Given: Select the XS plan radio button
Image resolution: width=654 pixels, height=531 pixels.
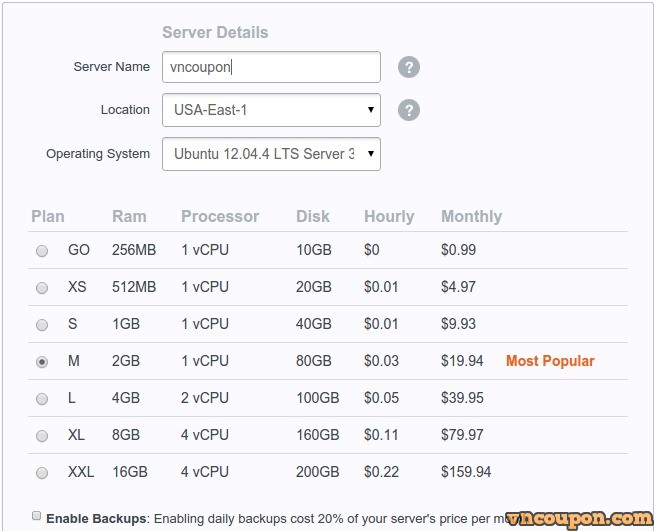Looking at the screenshot, I should [42, 288].
